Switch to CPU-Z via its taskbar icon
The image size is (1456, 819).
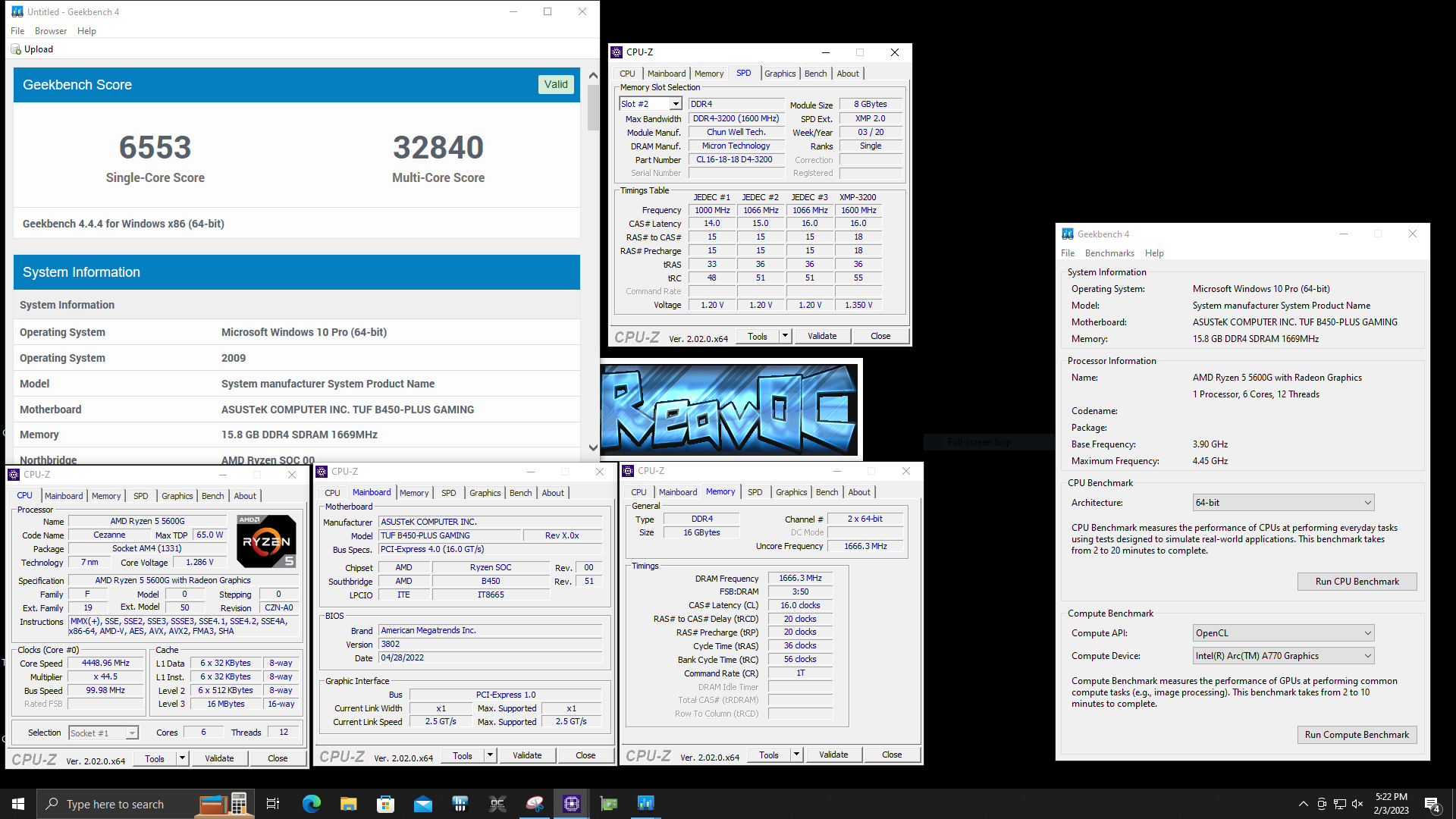click(572, 804)
